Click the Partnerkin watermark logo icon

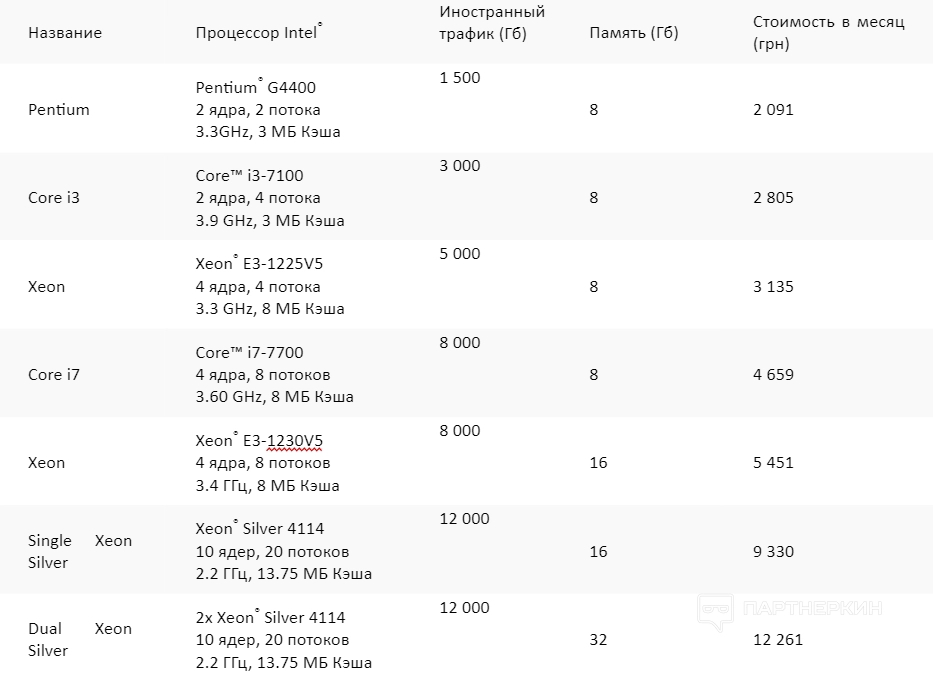pyautogui.click(x=714, y=608)
